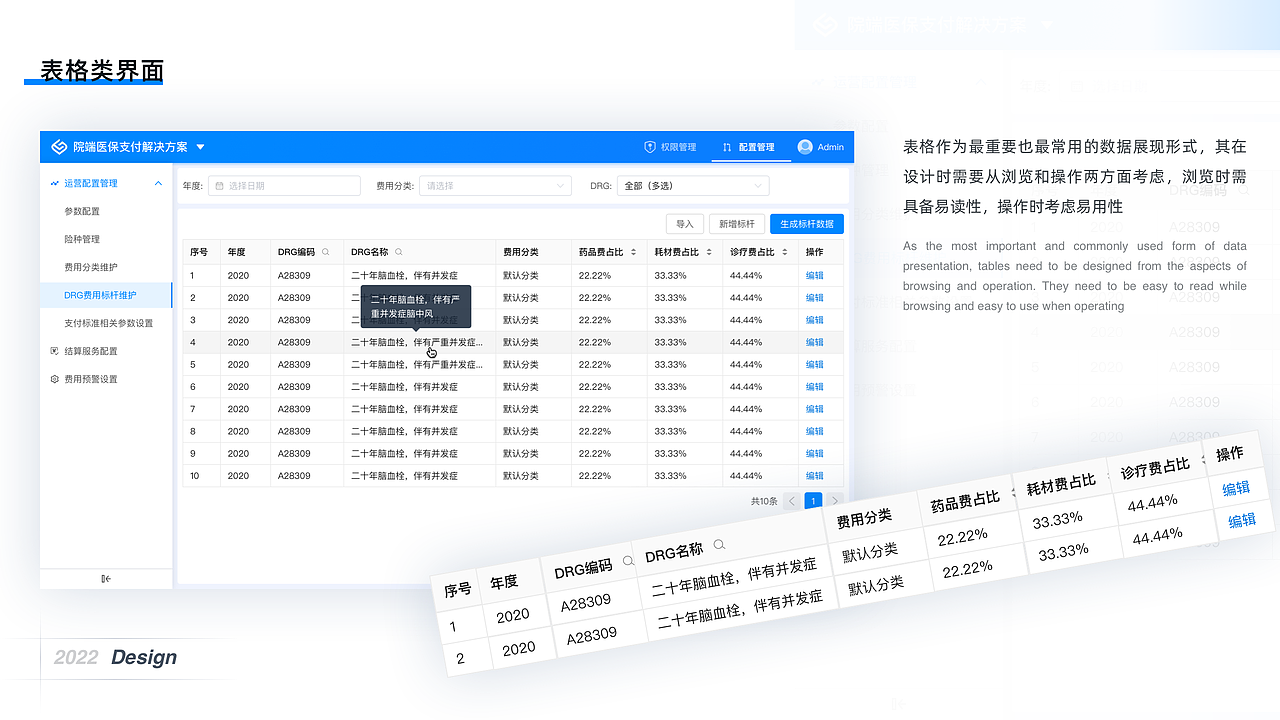The width and height of the screenshot is (1280, 720).
Task: Open 支付标准相关参数设置 in the sidebar
Action: (x=109, y=323)
